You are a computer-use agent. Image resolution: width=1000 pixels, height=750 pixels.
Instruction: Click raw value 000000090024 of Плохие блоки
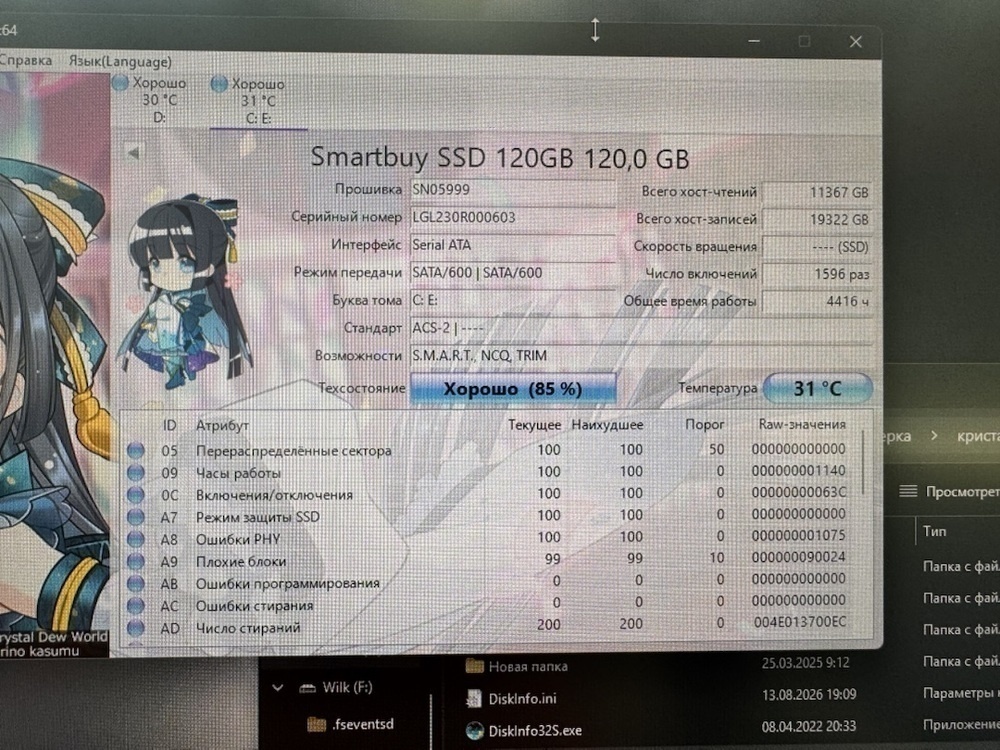click(798, 557)
